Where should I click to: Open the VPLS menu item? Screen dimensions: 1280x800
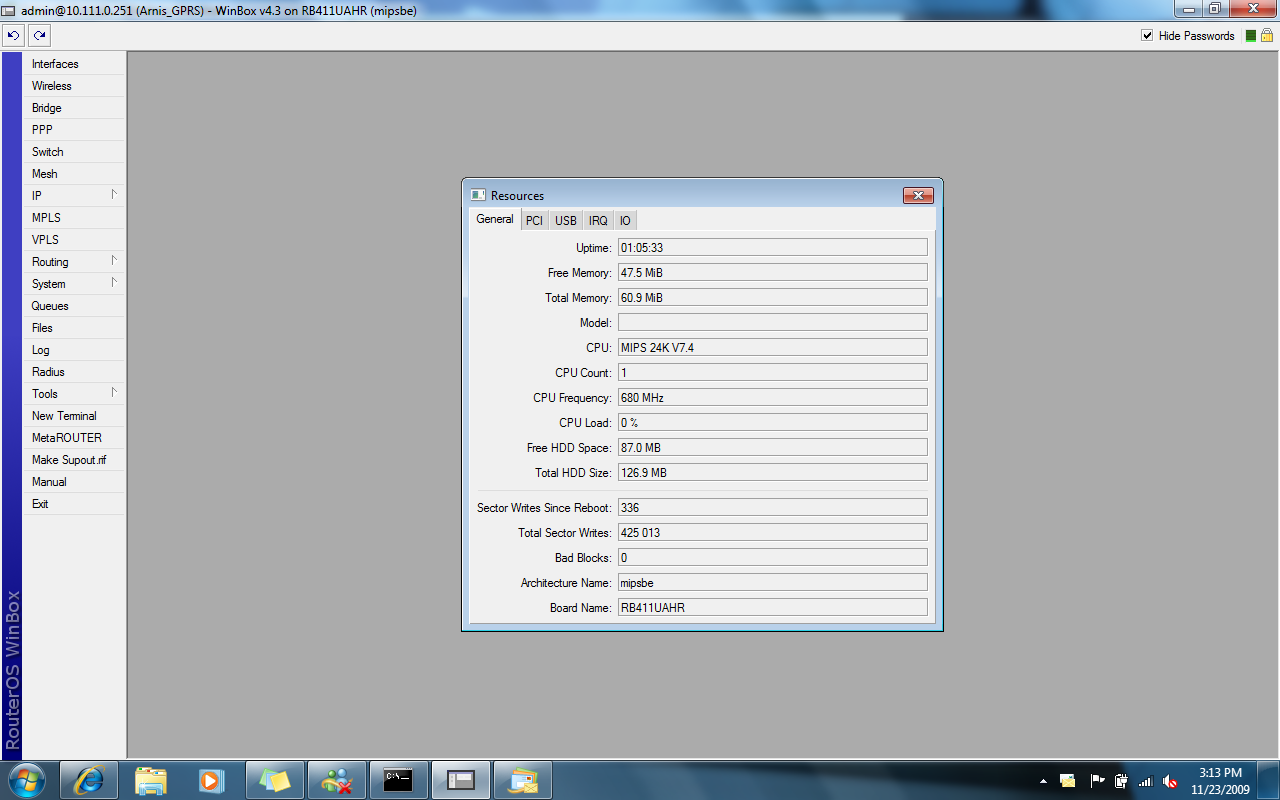(74, 240)
